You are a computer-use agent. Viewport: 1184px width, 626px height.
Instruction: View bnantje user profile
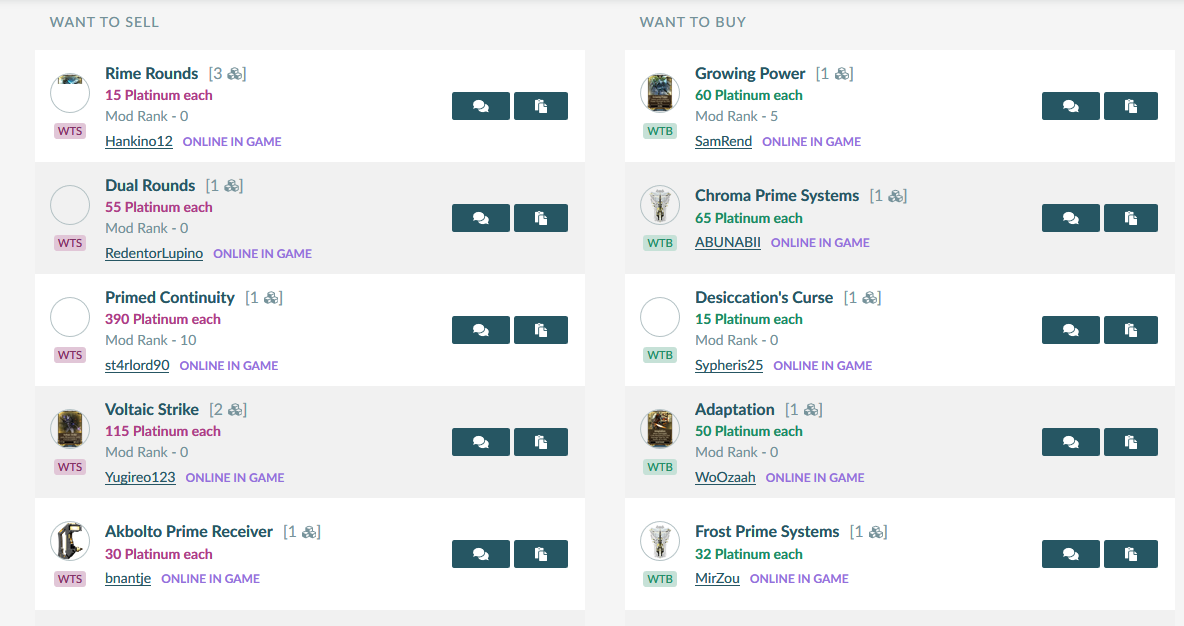click(128, 578)
